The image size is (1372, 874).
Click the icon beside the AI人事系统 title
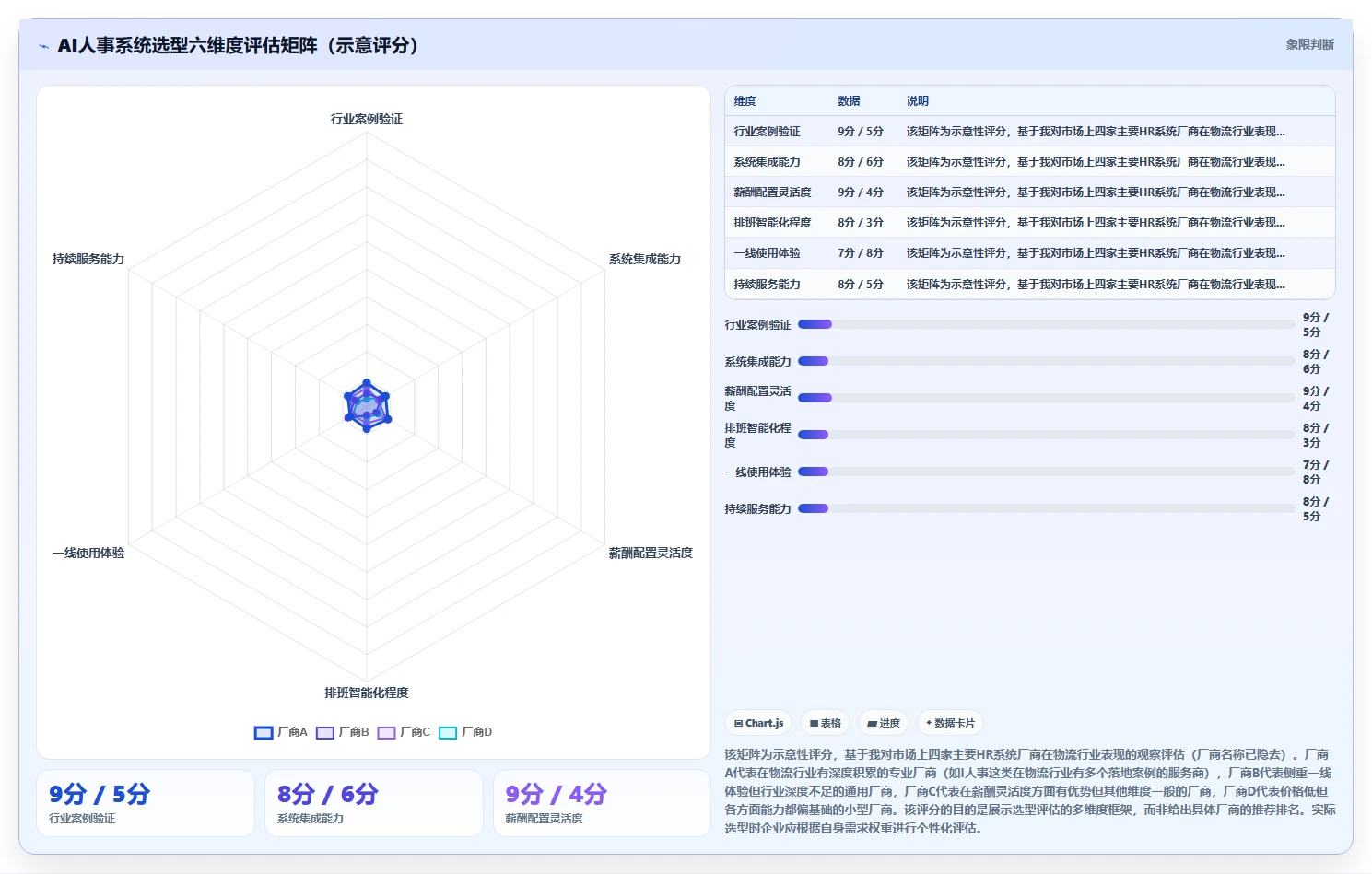click(x=43, y=46)
